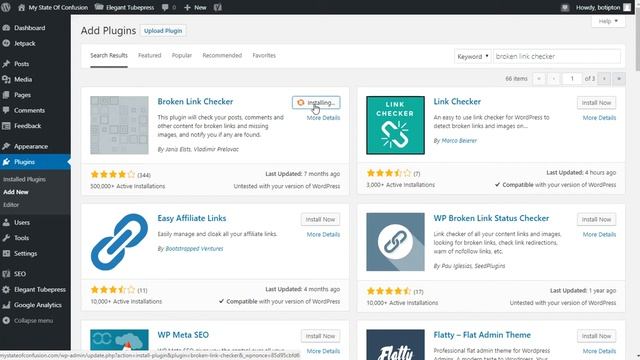Open Bootstrapped Ventures author link
640x360 pixels.
coord(194,248)
